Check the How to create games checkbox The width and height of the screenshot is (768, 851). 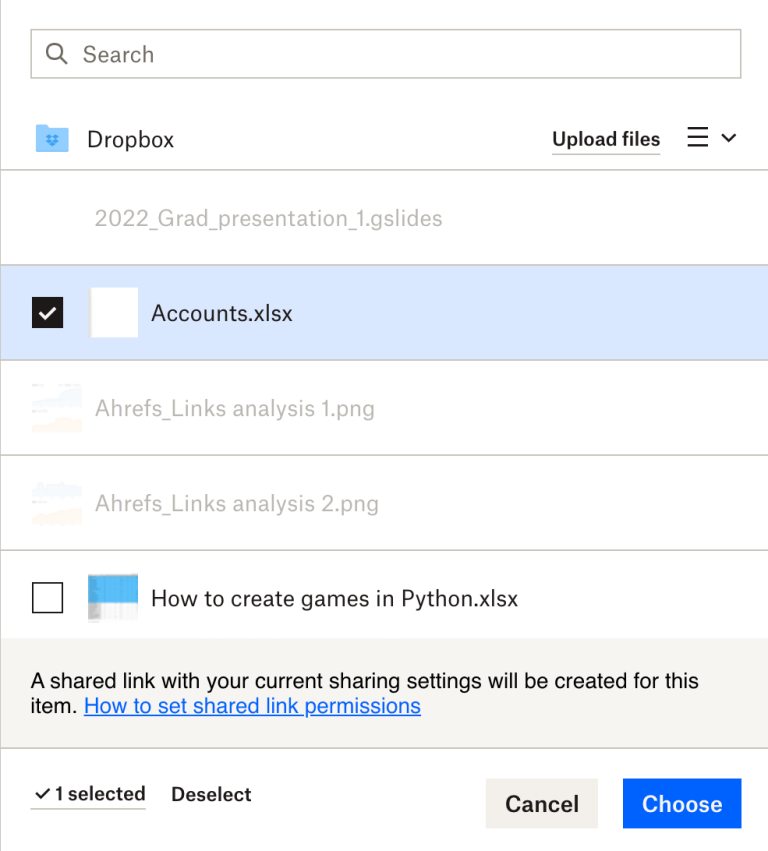(48, 599)
